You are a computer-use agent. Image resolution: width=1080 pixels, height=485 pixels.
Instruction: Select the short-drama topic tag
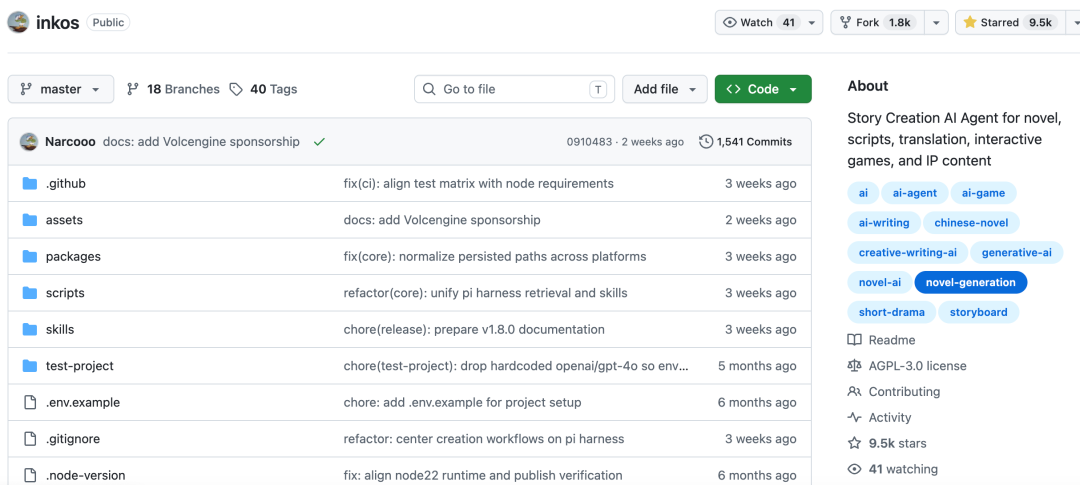point(891,312)
